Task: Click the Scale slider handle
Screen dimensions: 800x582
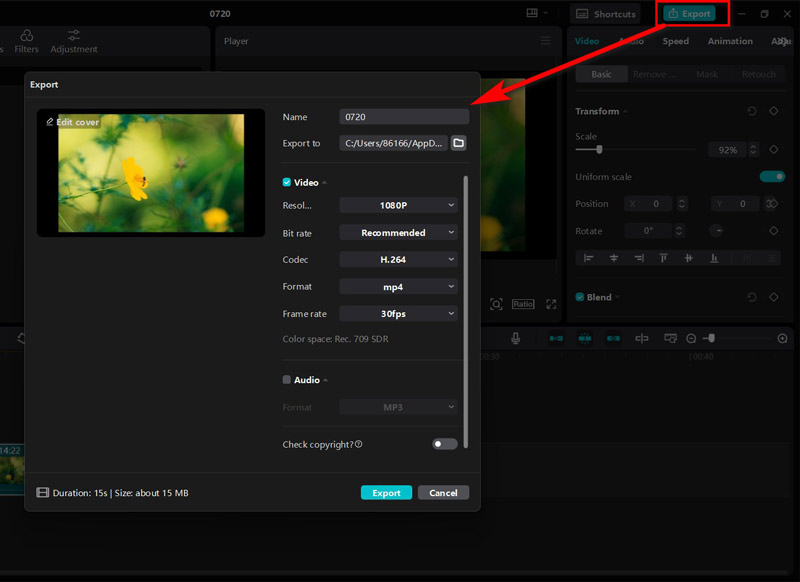Action: tap(599, 149)
